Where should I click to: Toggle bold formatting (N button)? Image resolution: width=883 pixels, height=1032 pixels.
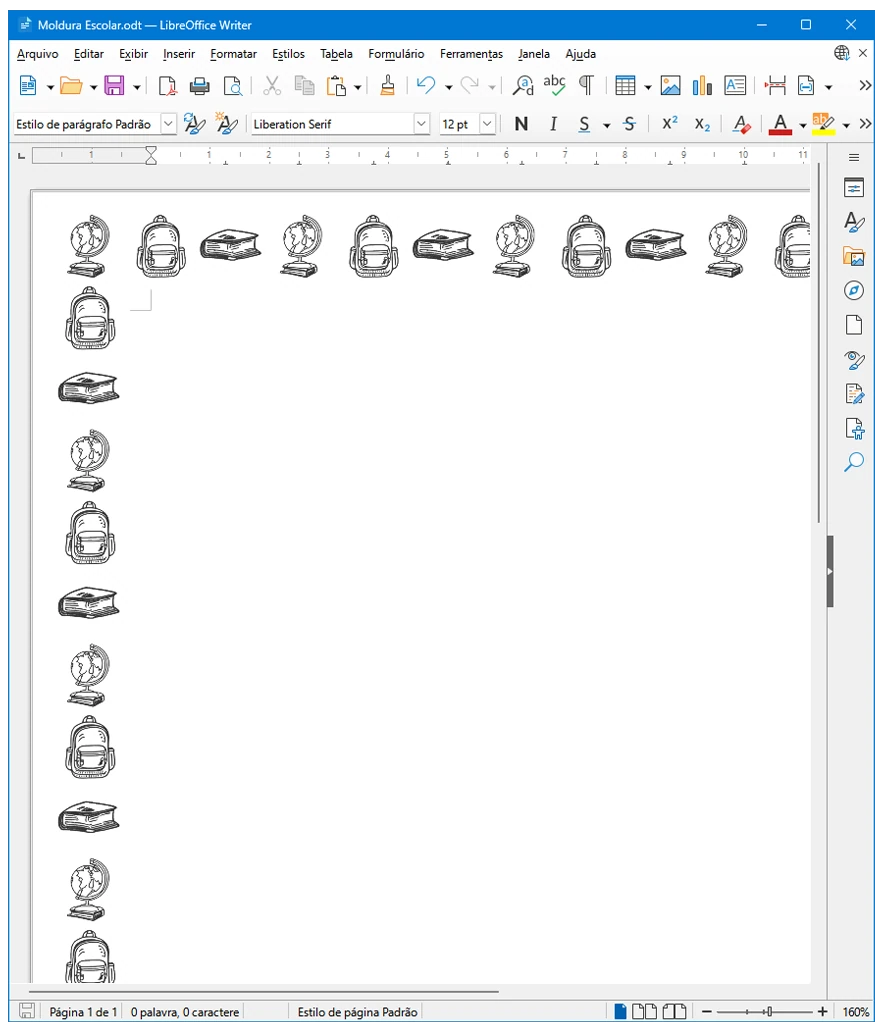click(x=521, y=124)
